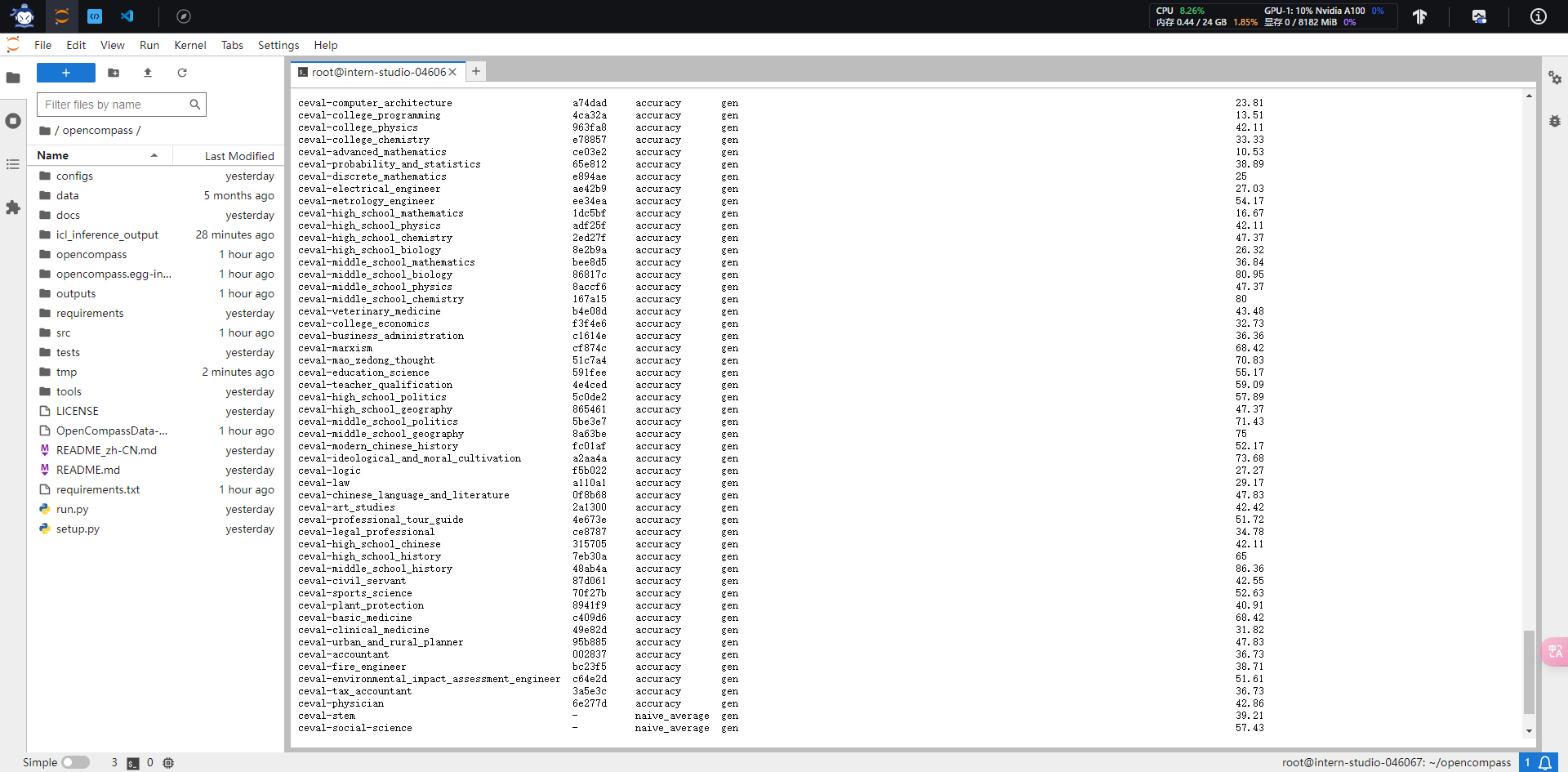Switch to JupyterLab from the top bar
The image size is (1568, 772).
point(62,16)
